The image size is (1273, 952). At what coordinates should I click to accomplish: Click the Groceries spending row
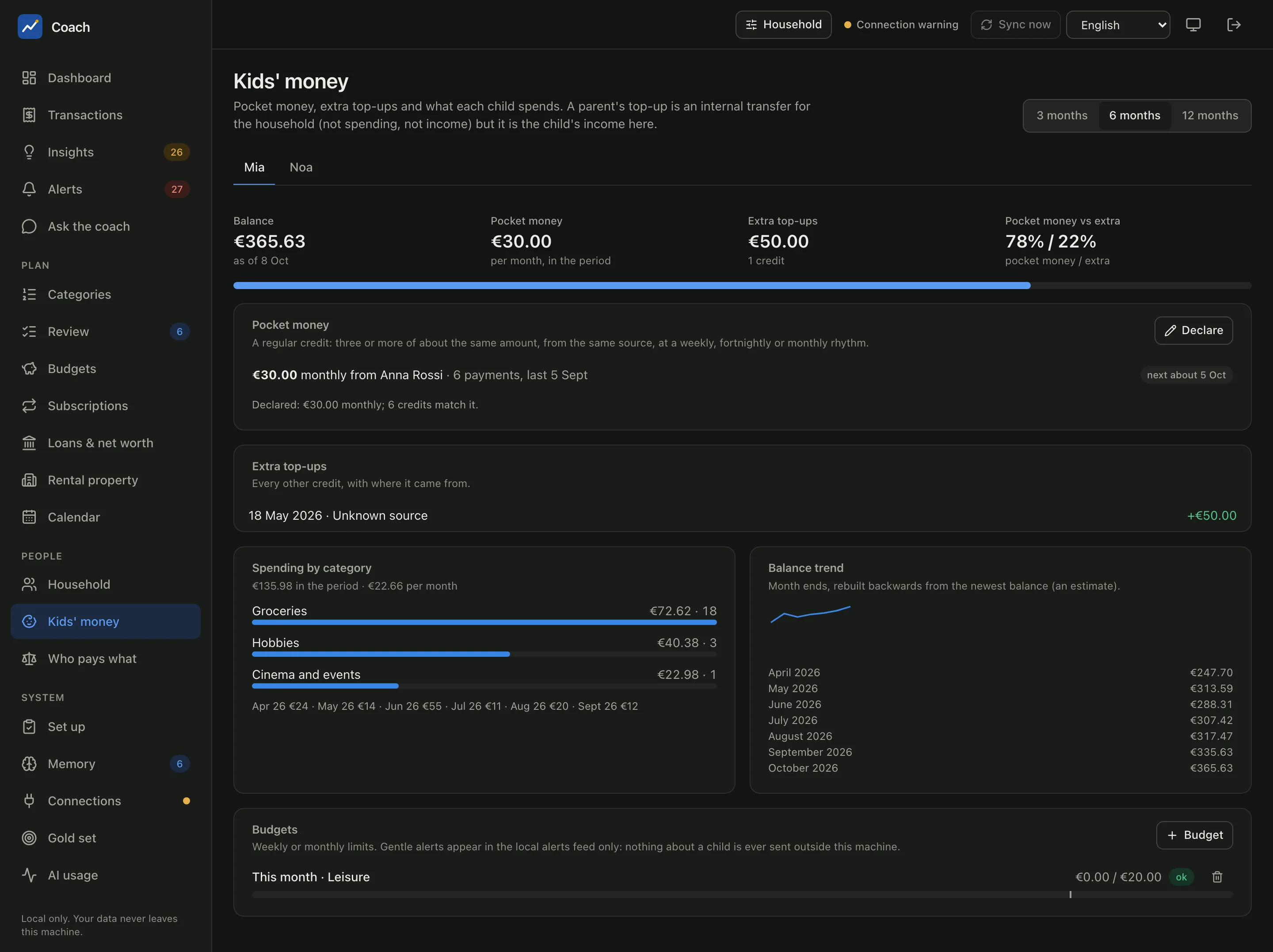tap(484, 614)
